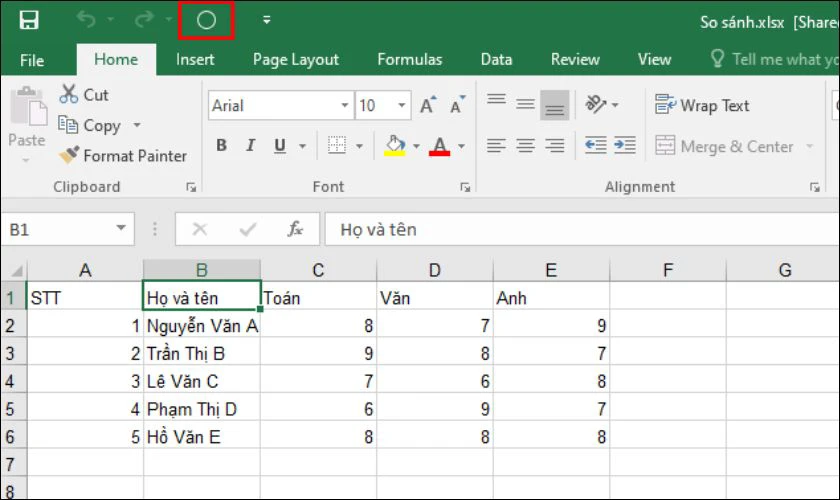
Task: Open the Arial font name dropdown
Action: tap(345, 106)
